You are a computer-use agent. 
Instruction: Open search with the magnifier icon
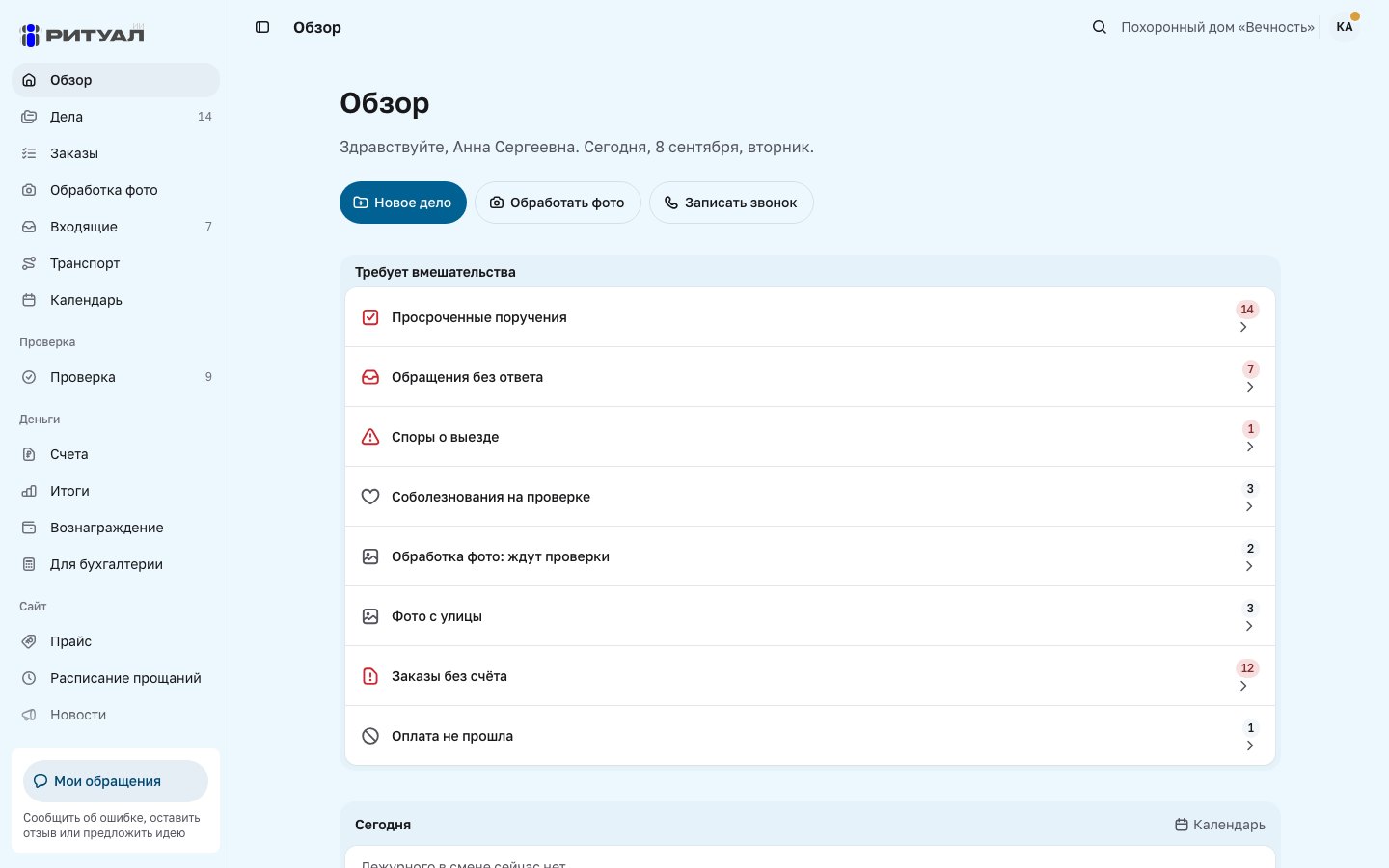(x=1099, y=27)
